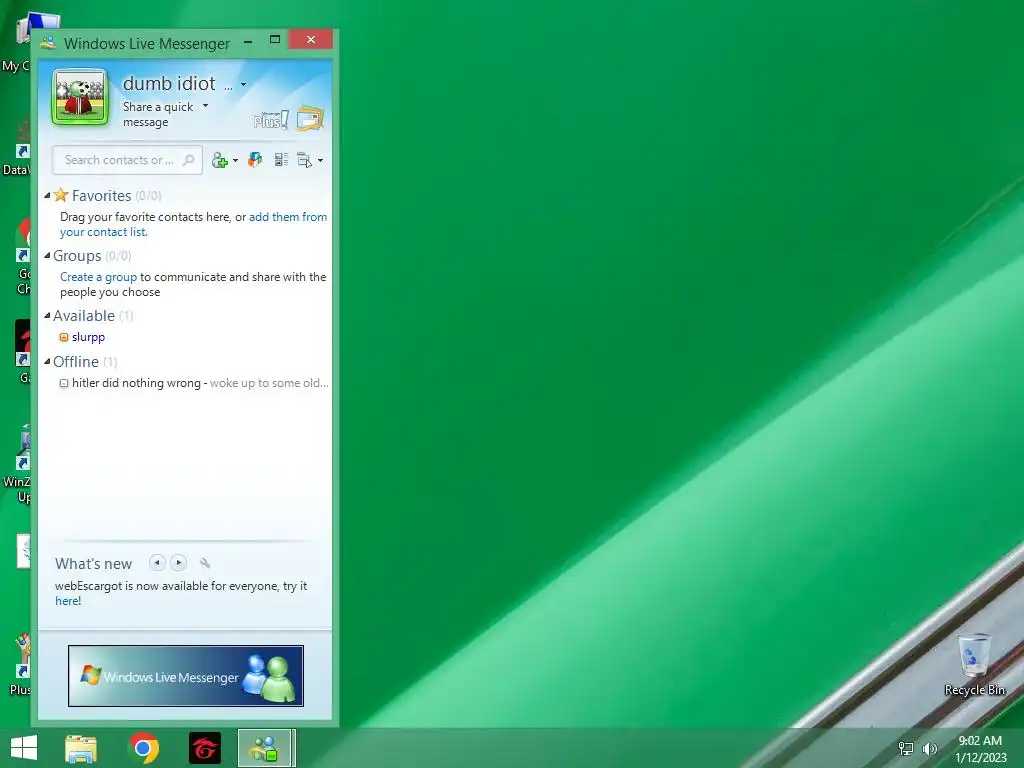Close the Windows Live Messenger window
Image resolution: width=1024 pixels, height=768 pixels.
311,40
